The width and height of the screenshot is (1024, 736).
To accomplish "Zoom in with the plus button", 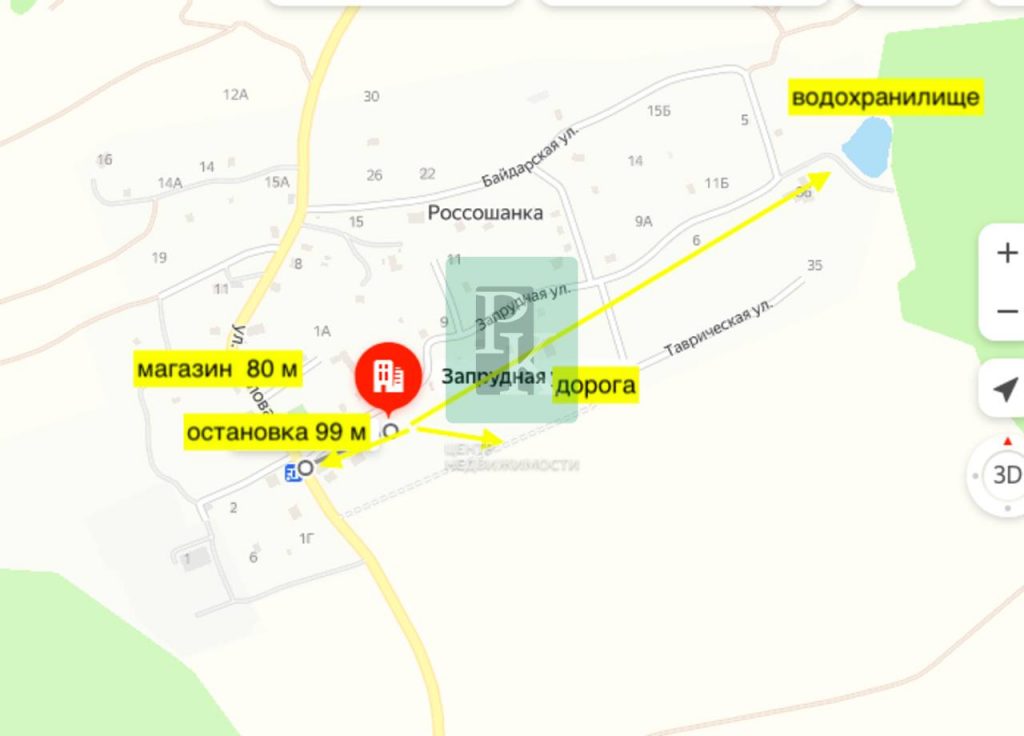I will [x=1007, y=253].
